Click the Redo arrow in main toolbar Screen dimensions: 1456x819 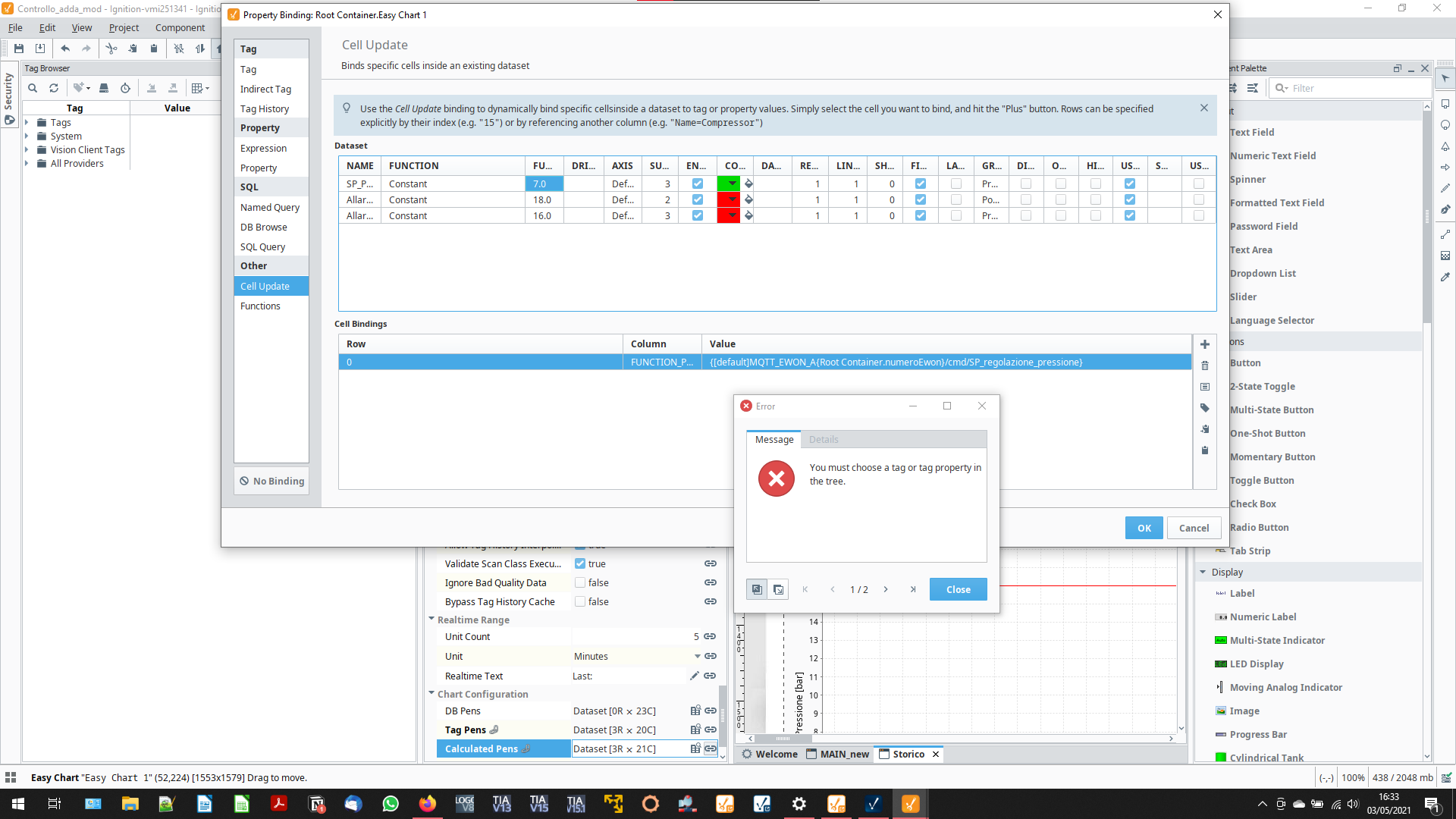(86, 49)
